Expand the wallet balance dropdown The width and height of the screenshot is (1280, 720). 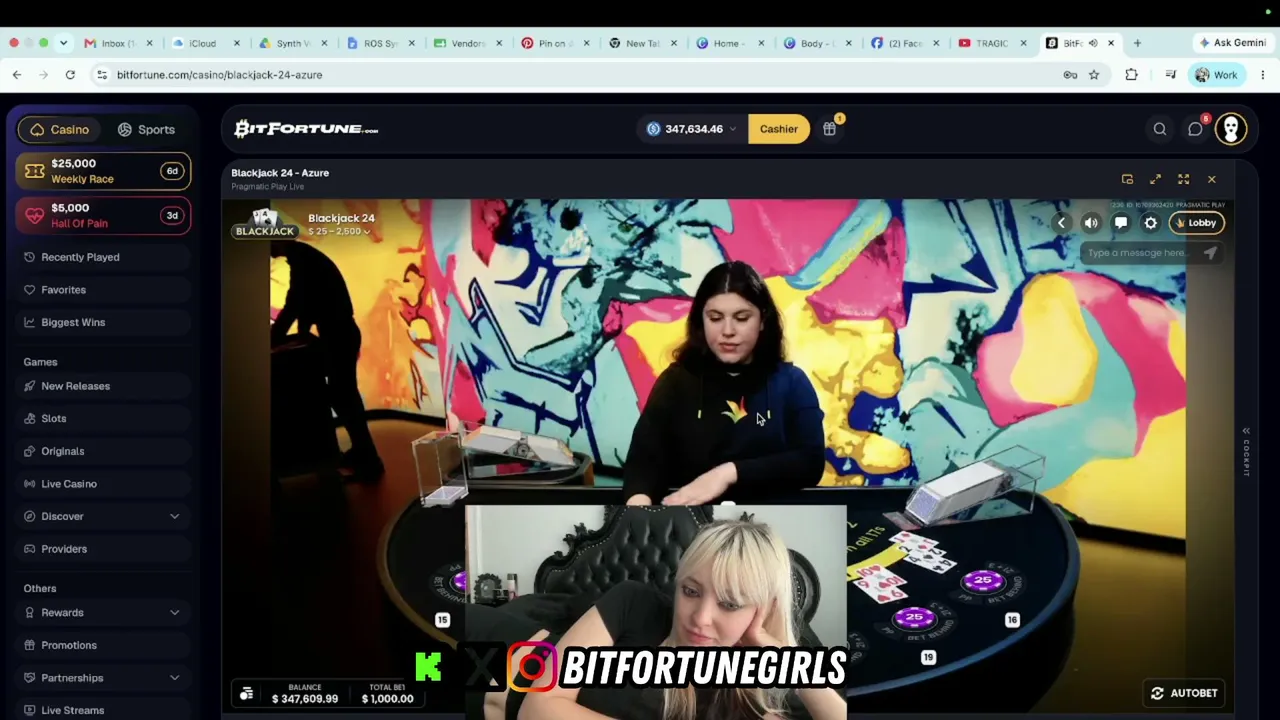(x=732, y=129)
